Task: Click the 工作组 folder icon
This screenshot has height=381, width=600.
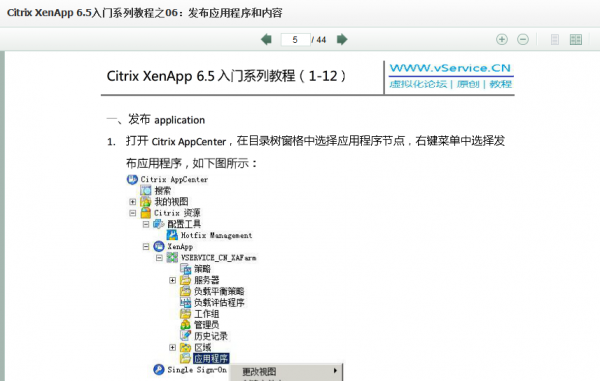Action: (x=186, y=314)
